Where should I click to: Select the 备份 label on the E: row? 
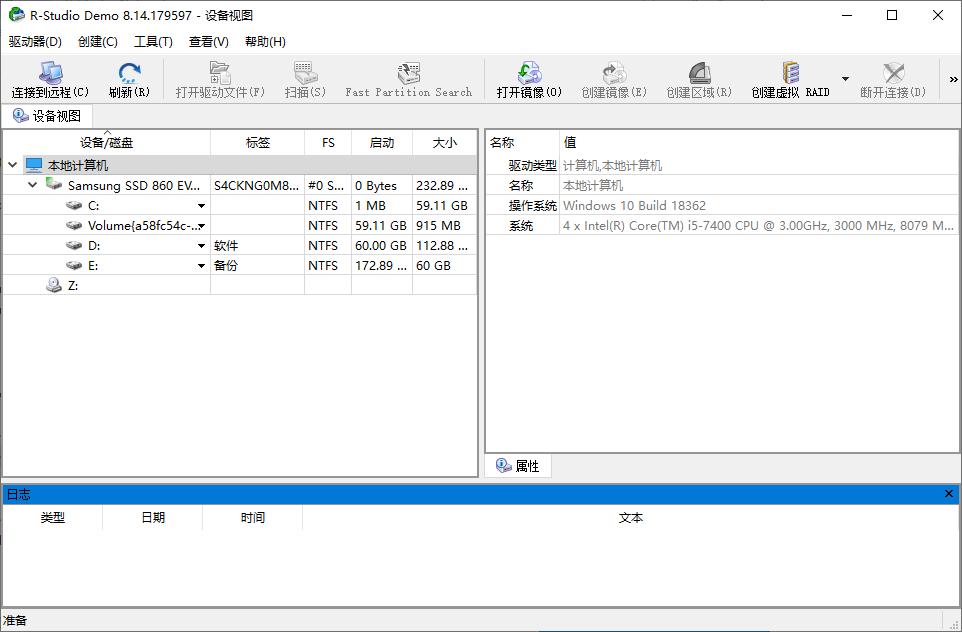[x=226, y=266]
